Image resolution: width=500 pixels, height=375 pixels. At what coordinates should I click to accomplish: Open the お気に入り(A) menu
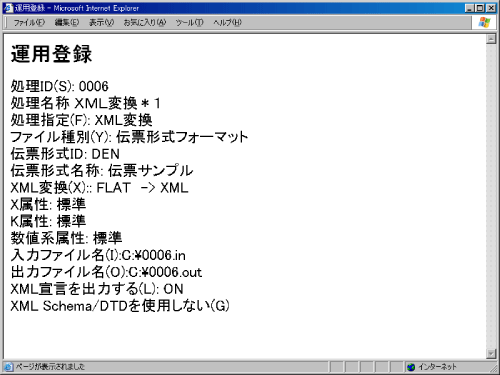[x=145, y=23]
